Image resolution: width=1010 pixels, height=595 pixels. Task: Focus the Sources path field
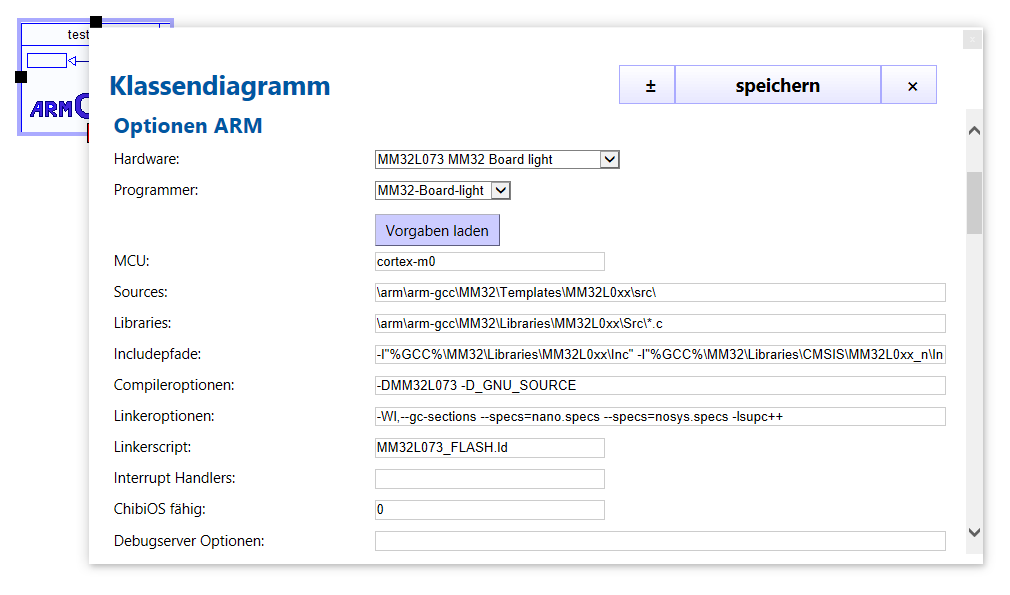659,292
